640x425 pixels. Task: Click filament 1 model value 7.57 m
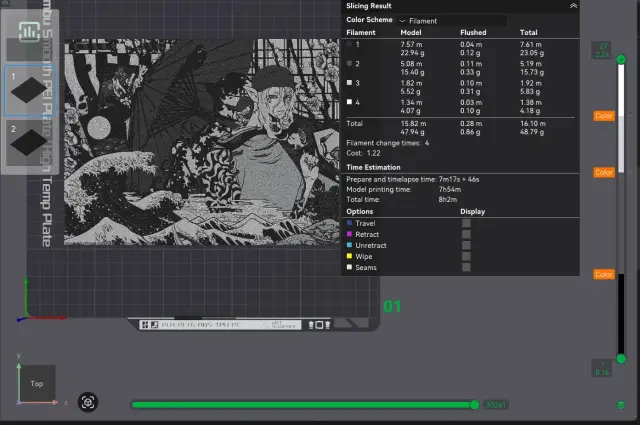pyautogui.click(x=411, y=44)
